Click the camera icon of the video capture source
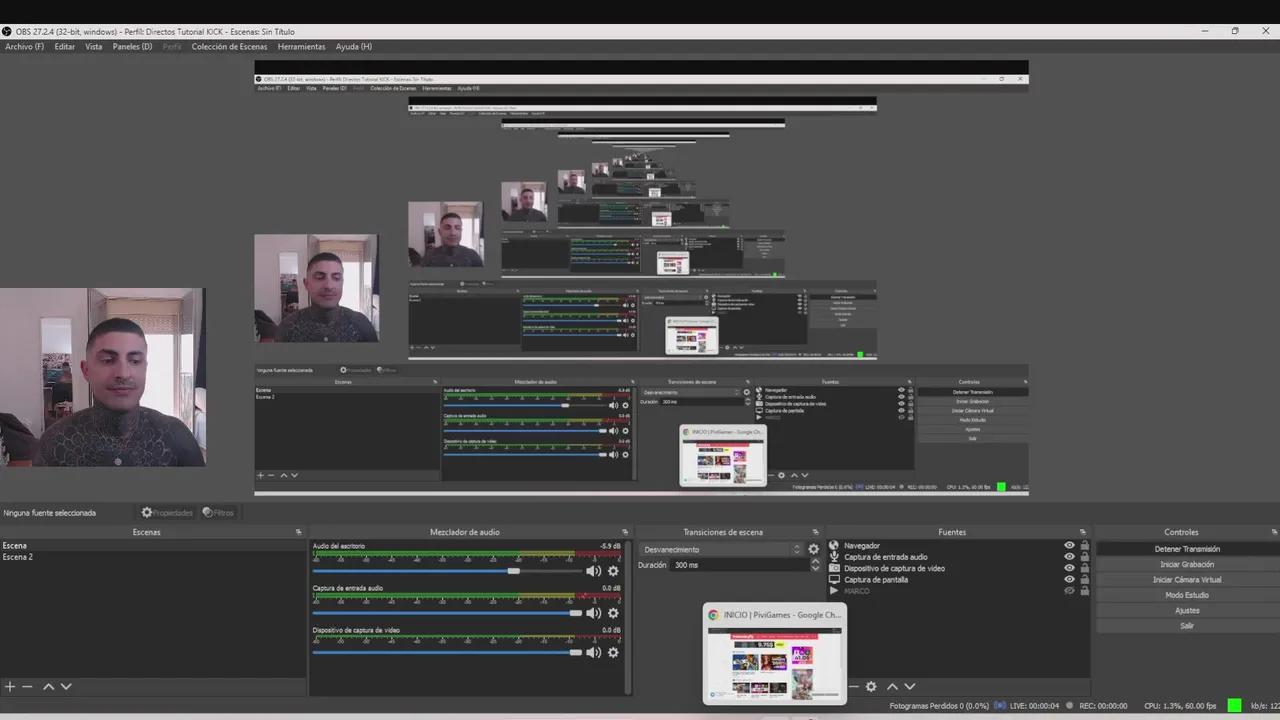 (834, 568)
